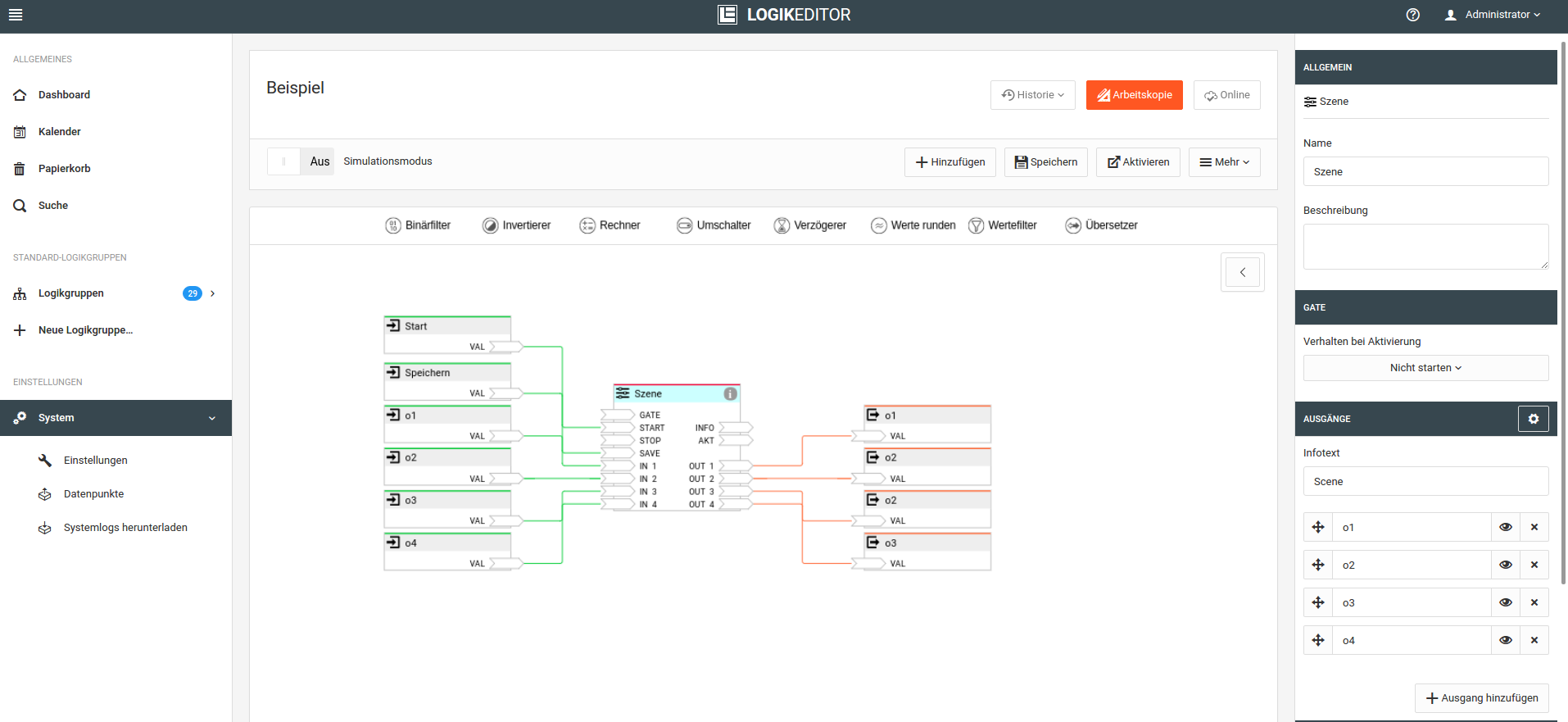Pick the Rechner block icon
Image resolution: width=1568 pixels, height=722 pixels.
click(587, 225)
